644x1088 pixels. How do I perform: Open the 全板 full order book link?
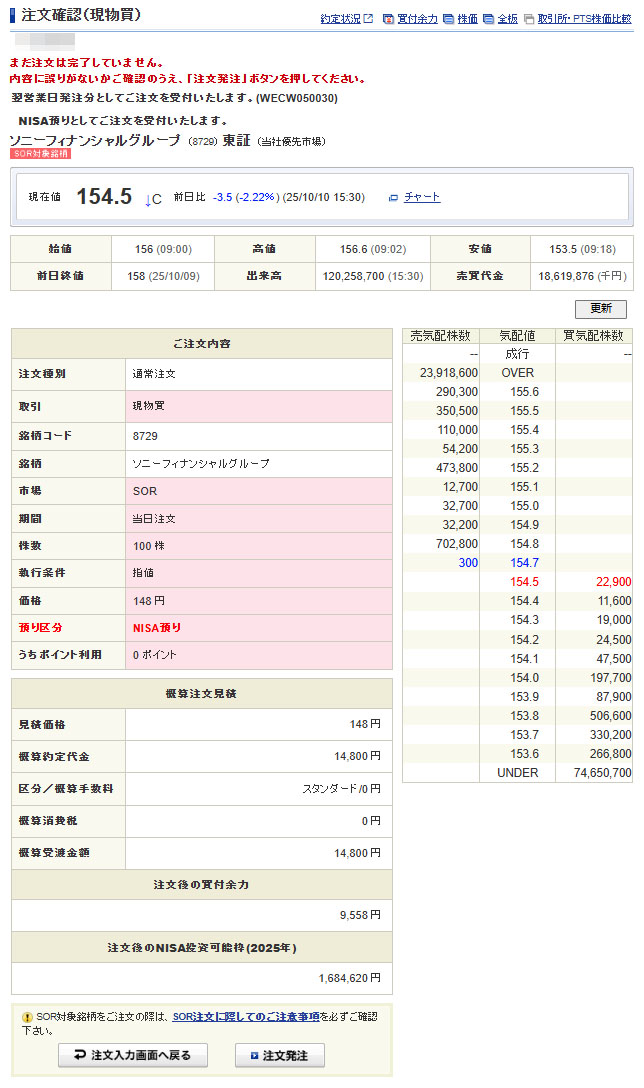[x=507, y=19]
